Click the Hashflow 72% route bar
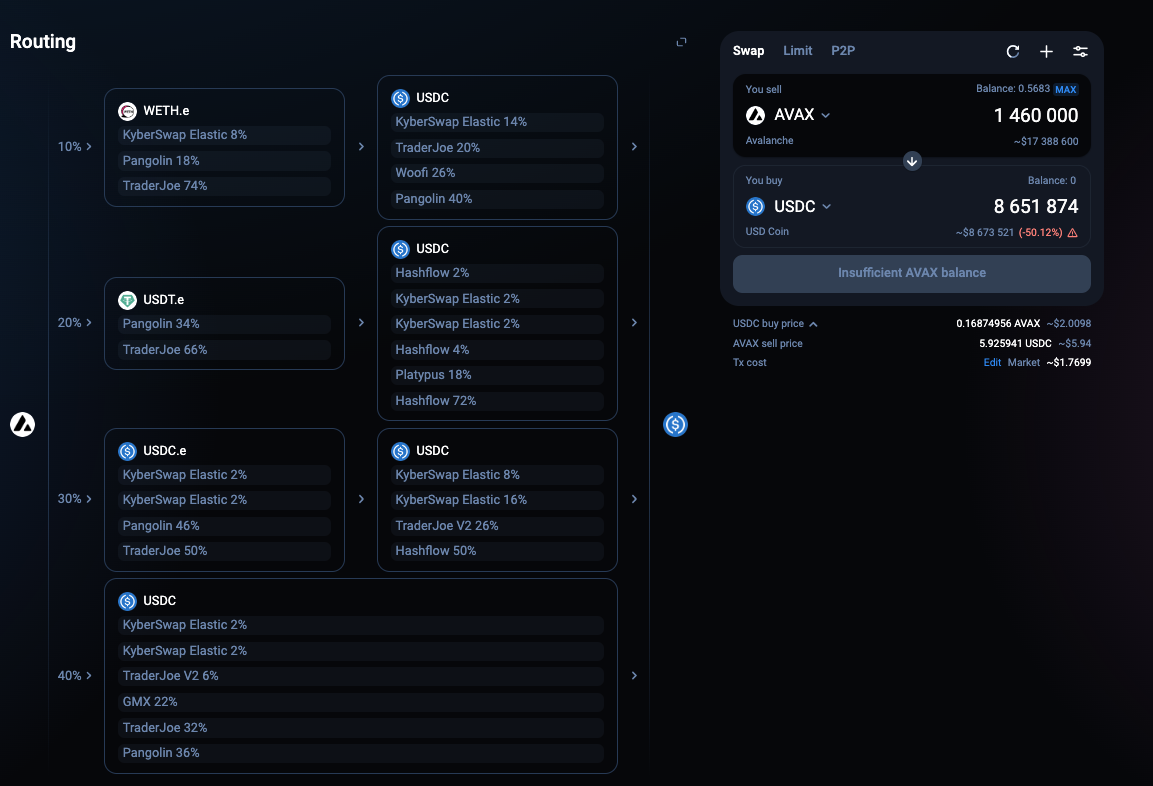 [497, 401]
